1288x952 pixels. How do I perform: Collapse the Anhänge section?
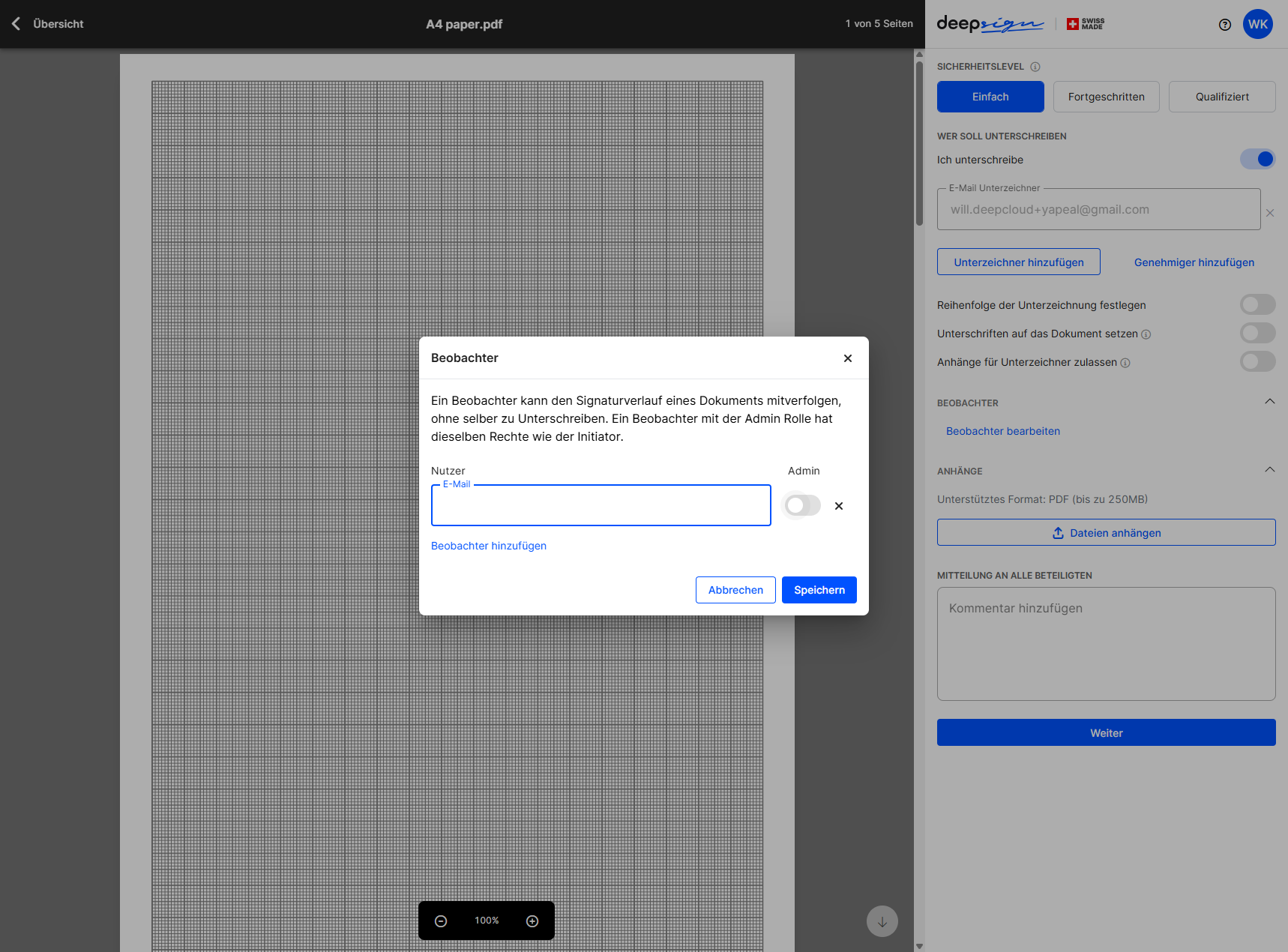tap(1269, 470)
